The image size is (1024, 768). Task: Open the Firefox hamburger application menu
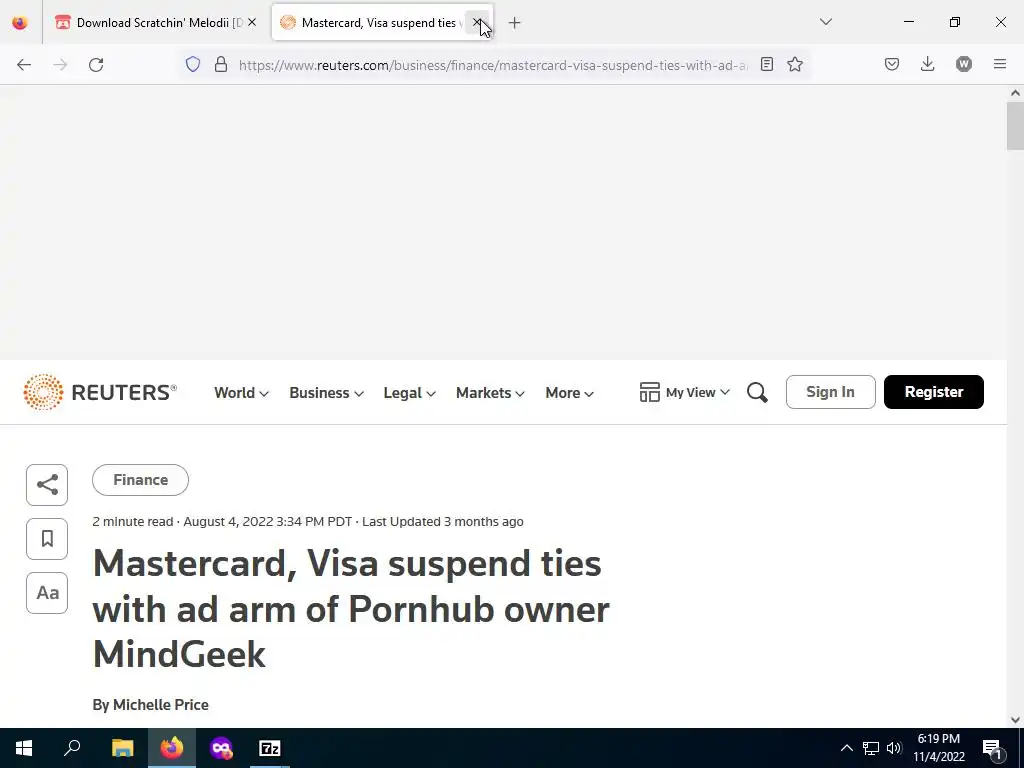(x=1000, y=64)
